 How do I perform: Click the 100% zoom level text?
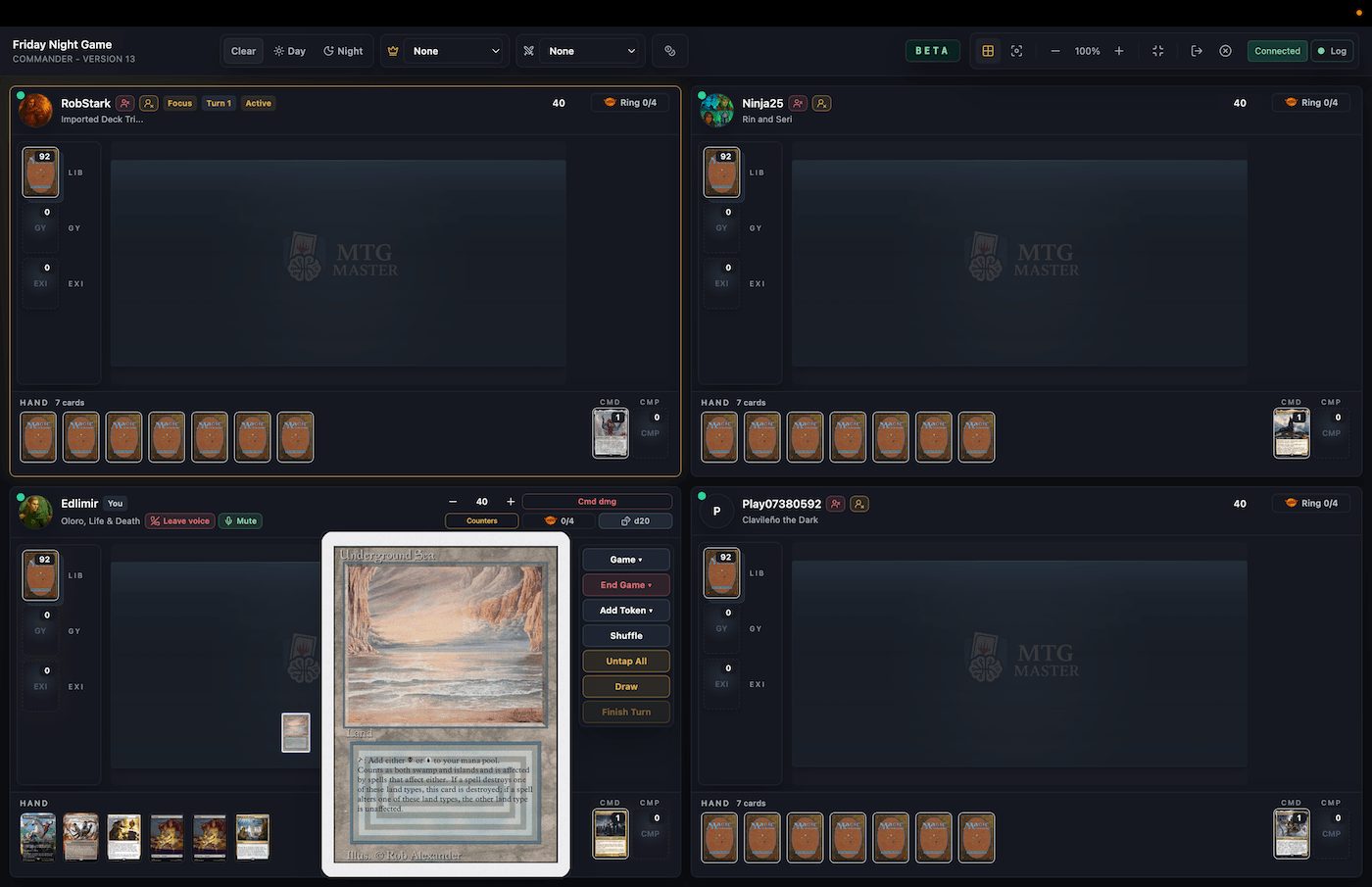(1087, 51)
